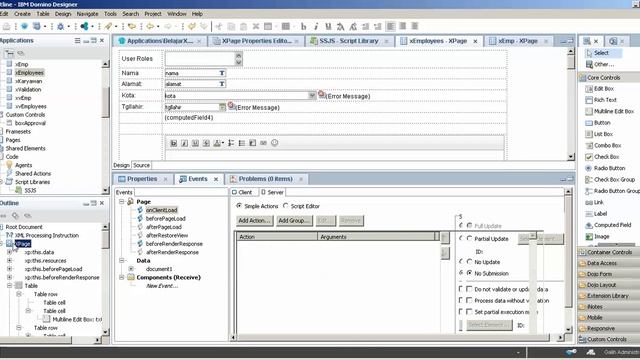
Task: Expand xp:this.beforePageLoad in Outline
Action: [9, 269]
